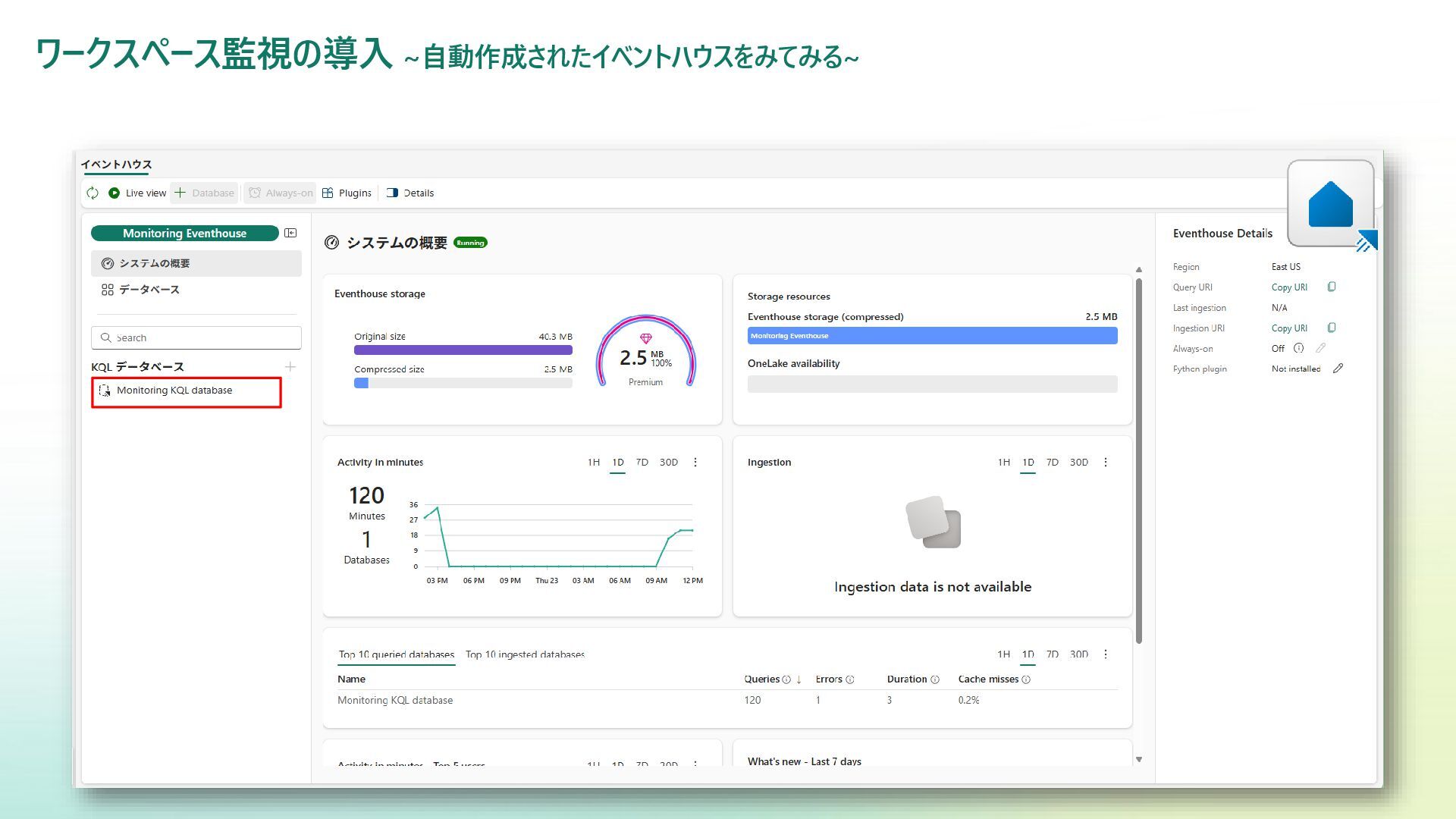
Task: Copy the Ingestion URI clipboard icon
Action: [1332, 328]
